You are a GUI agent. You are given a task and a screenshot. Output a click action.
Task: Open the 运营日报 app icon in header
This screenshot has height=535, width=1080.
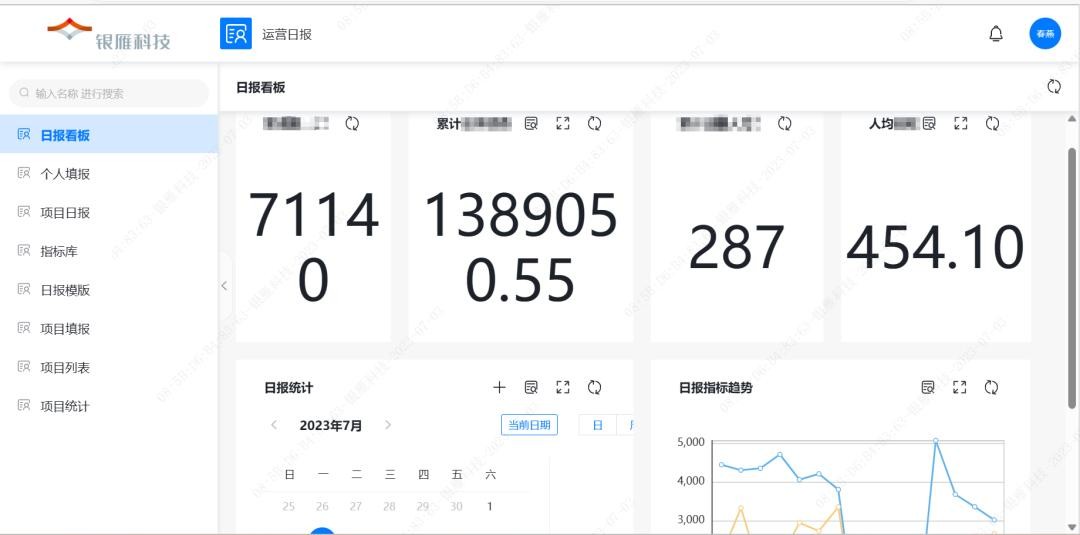click(x=236, y=34)
